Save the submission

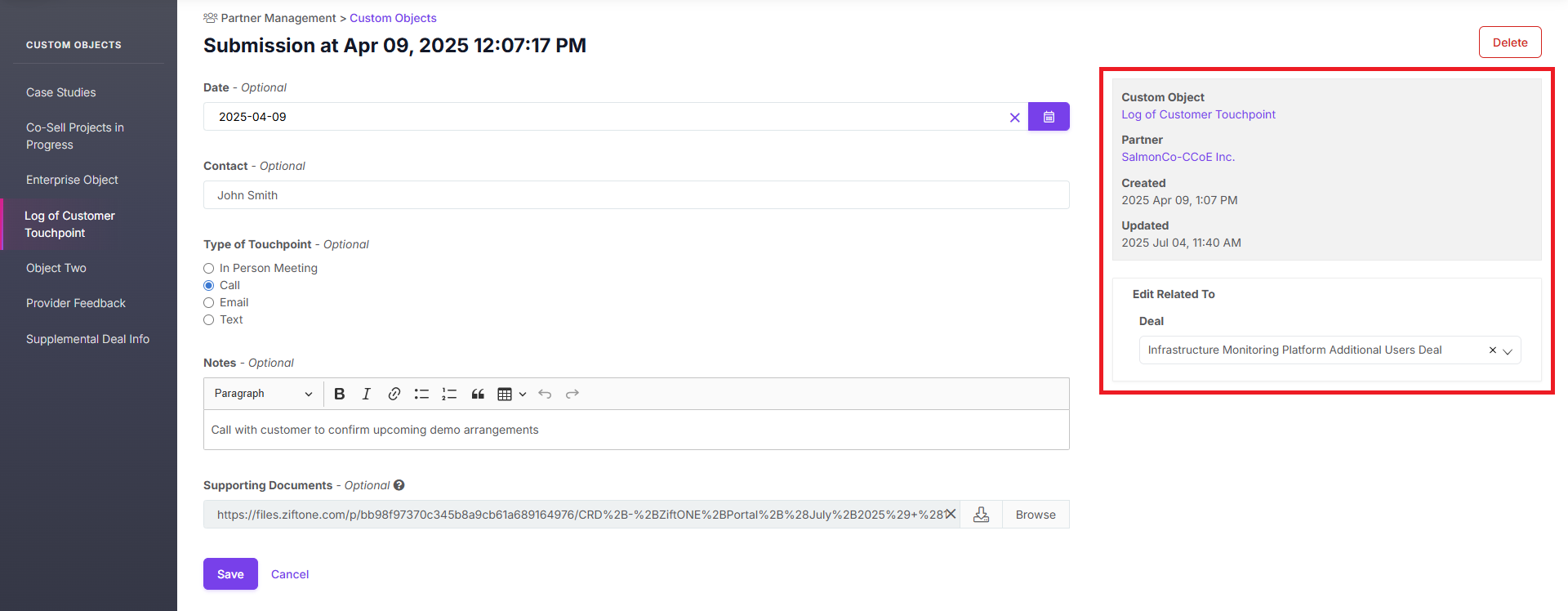point(230,573)
